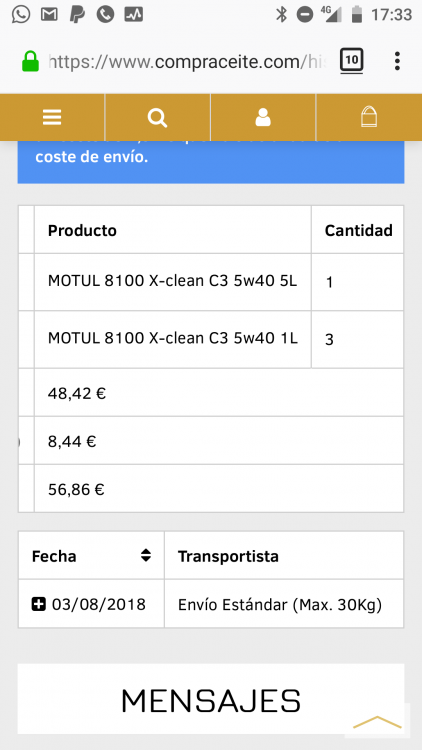
Task: Open browser tab switcher showing 10
Action: 352,61
